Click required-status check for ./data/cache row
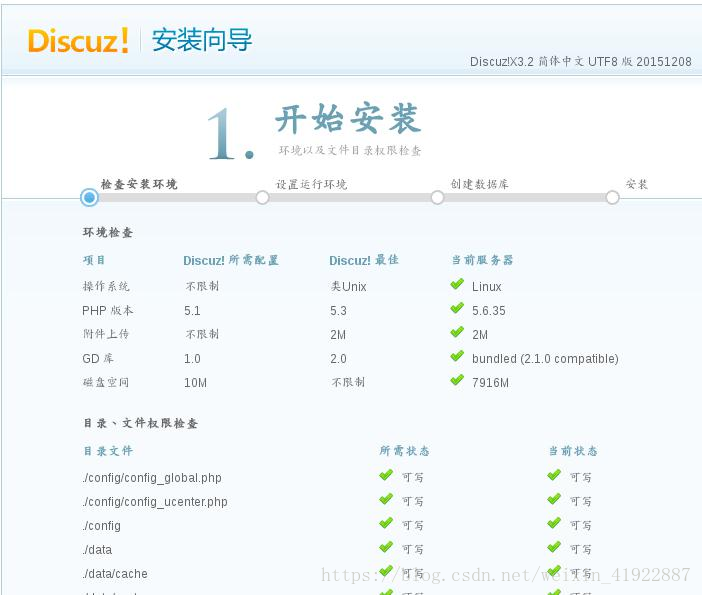This screenshot has height=595, width=702. point(386,571)
